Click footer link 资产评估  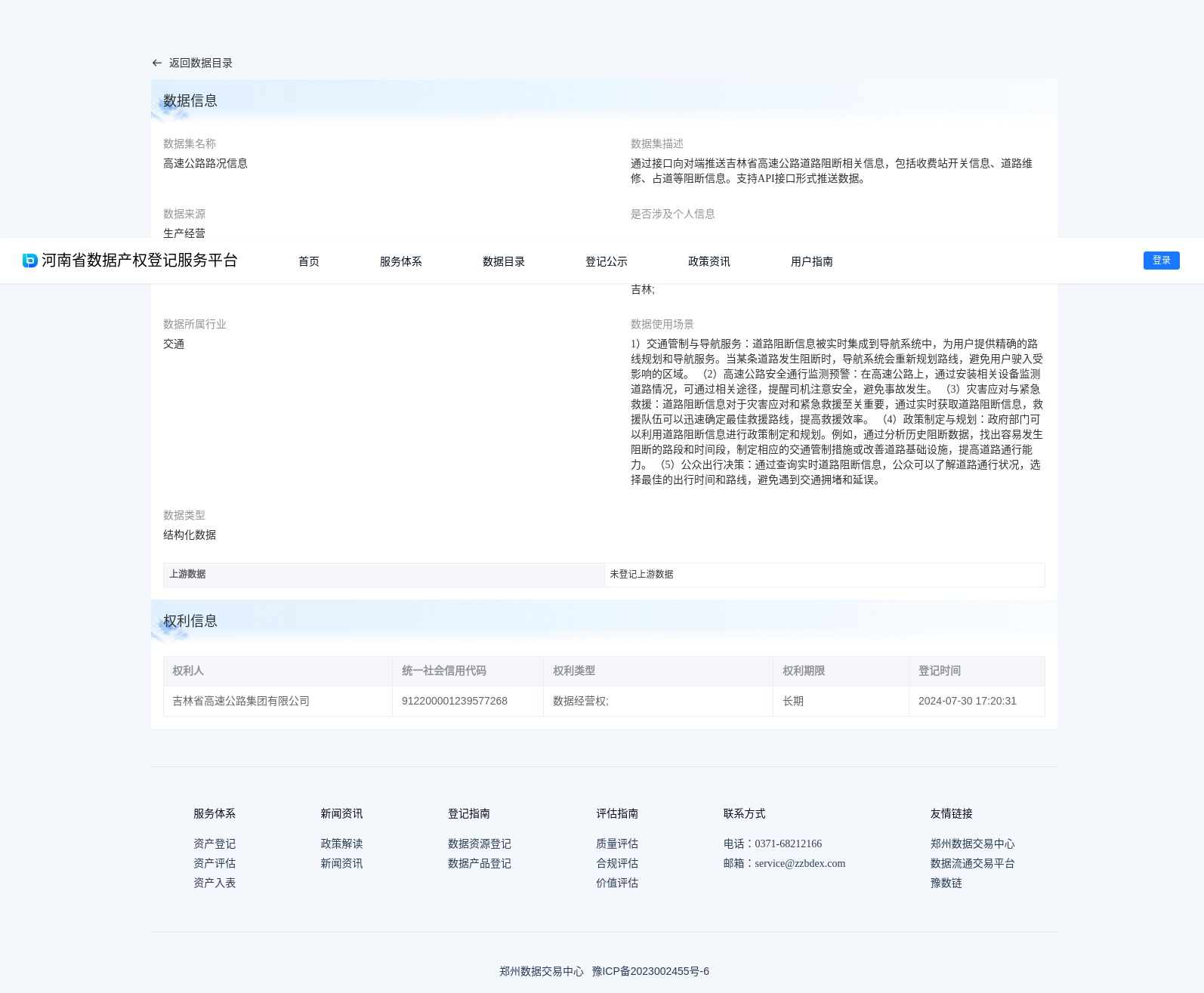pyautogui.click(x=215, y=863)
